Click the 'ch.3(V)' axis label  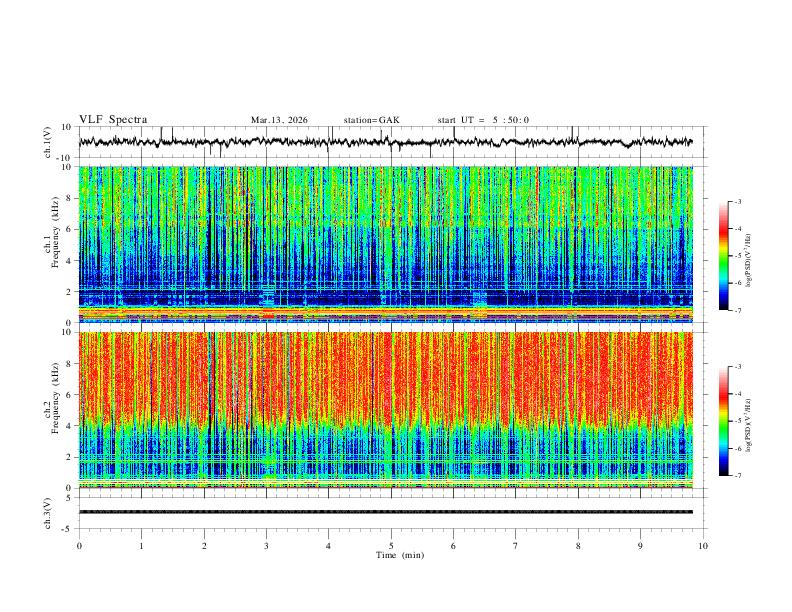tap(48, 513)
